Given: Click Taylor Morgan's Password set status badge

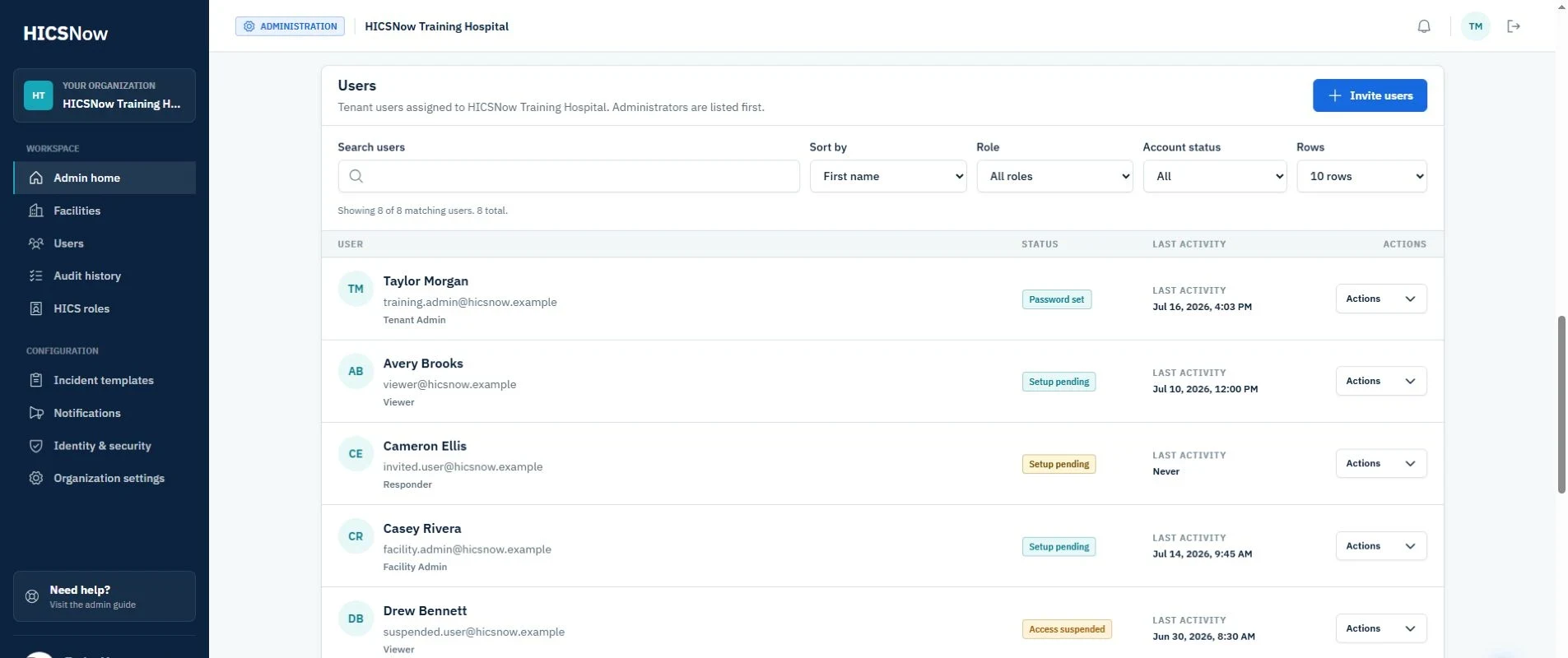Looking at the screenshot, I should click(x=1057, y=299).
